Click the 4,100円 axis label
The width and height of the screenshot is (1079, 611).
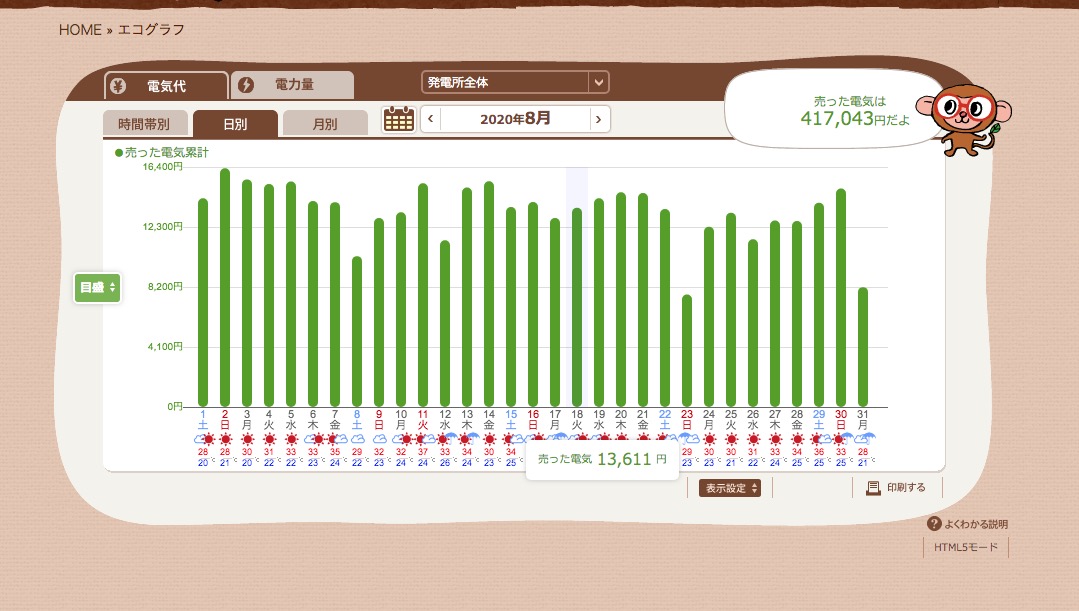tap(165, 346)
